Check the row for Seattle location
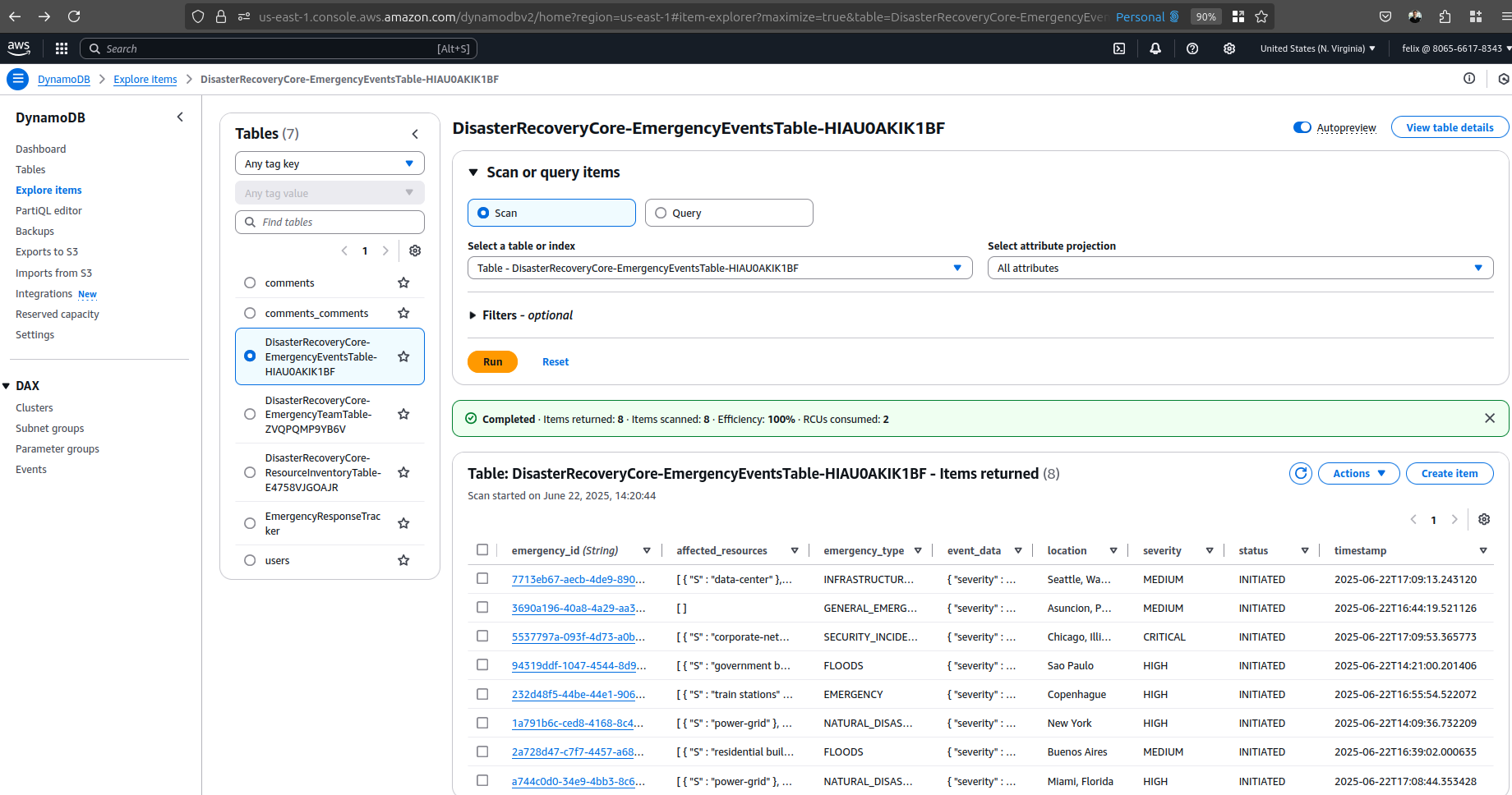Viewport: 1512px width, 795px height. tap(482, 579)
